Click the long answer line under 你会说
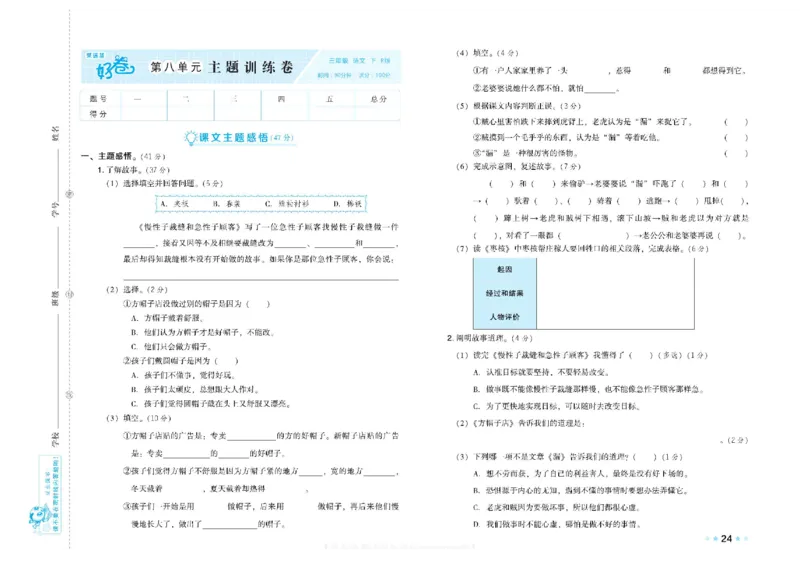 click(x=261, y=279)
